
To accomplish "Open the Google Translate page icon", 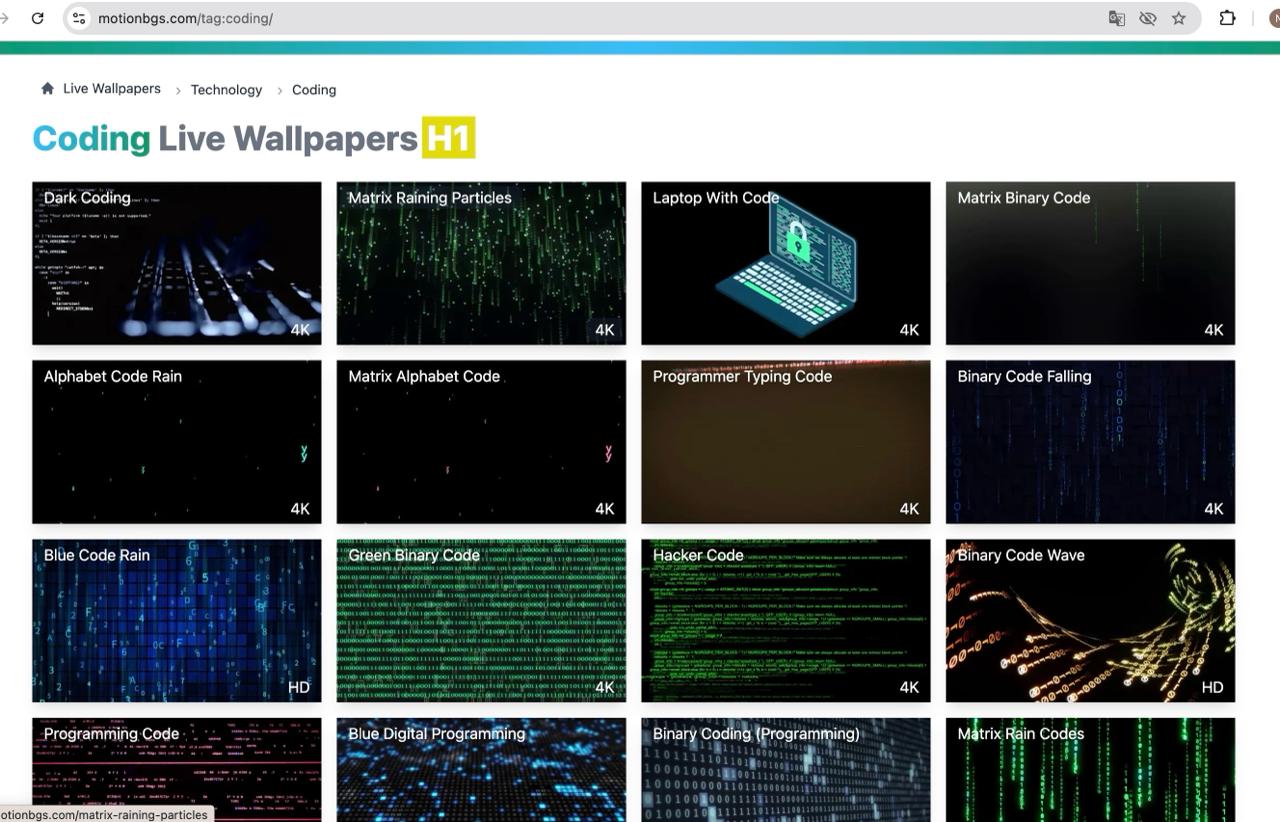I will (1116, 17).
